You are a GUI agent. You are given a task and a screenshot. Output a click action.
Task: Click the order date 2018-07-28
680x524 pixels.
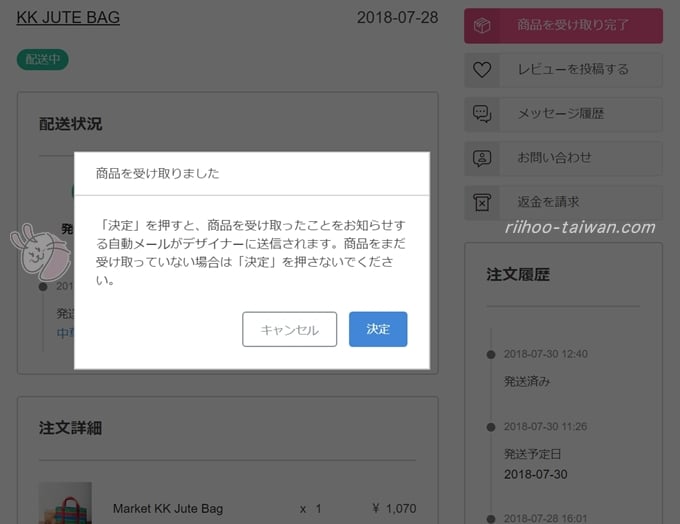tap(397, 18)
